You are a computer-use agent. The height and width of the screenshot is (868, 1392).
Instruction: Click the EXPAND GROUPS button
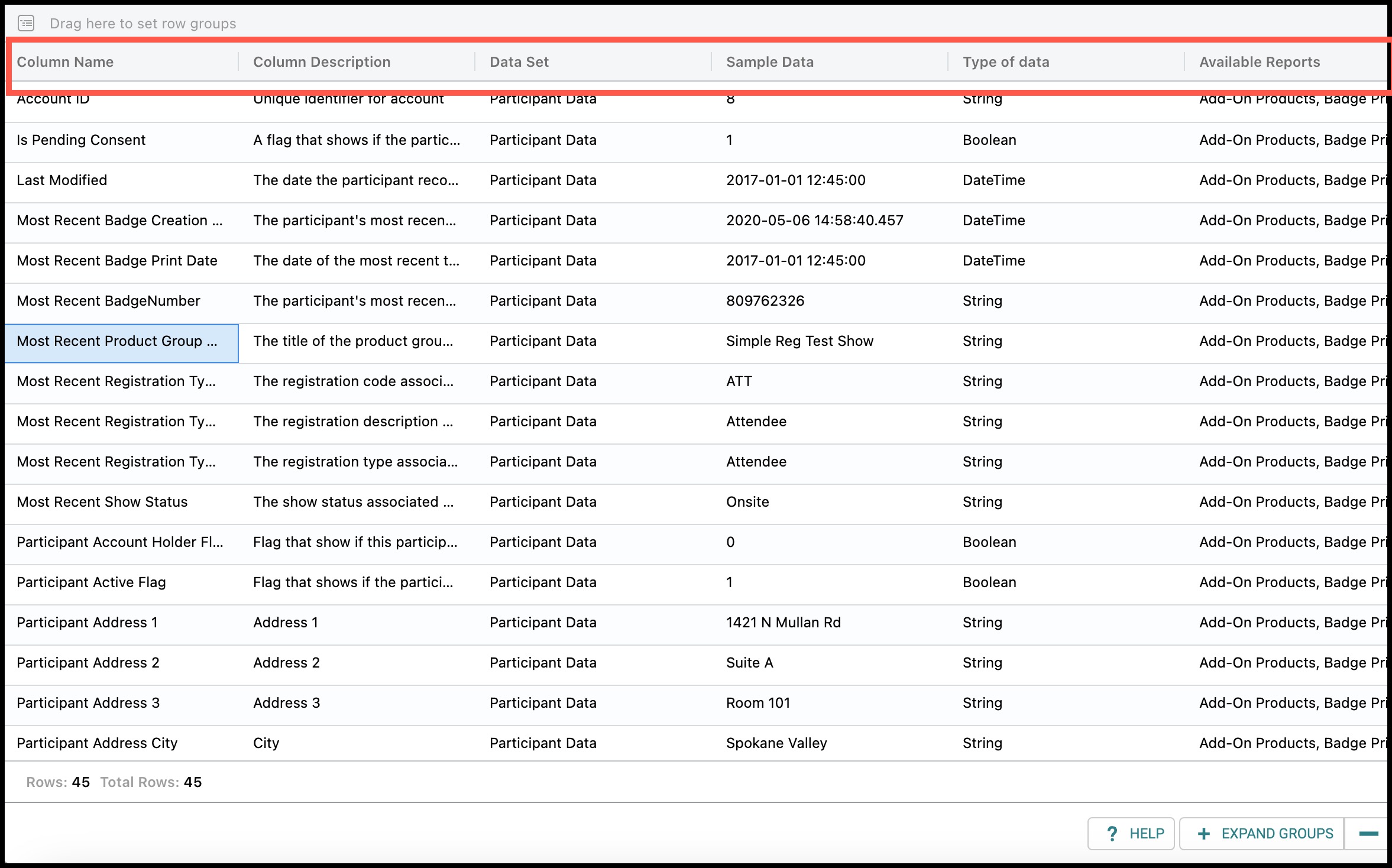click(1261, 834)
